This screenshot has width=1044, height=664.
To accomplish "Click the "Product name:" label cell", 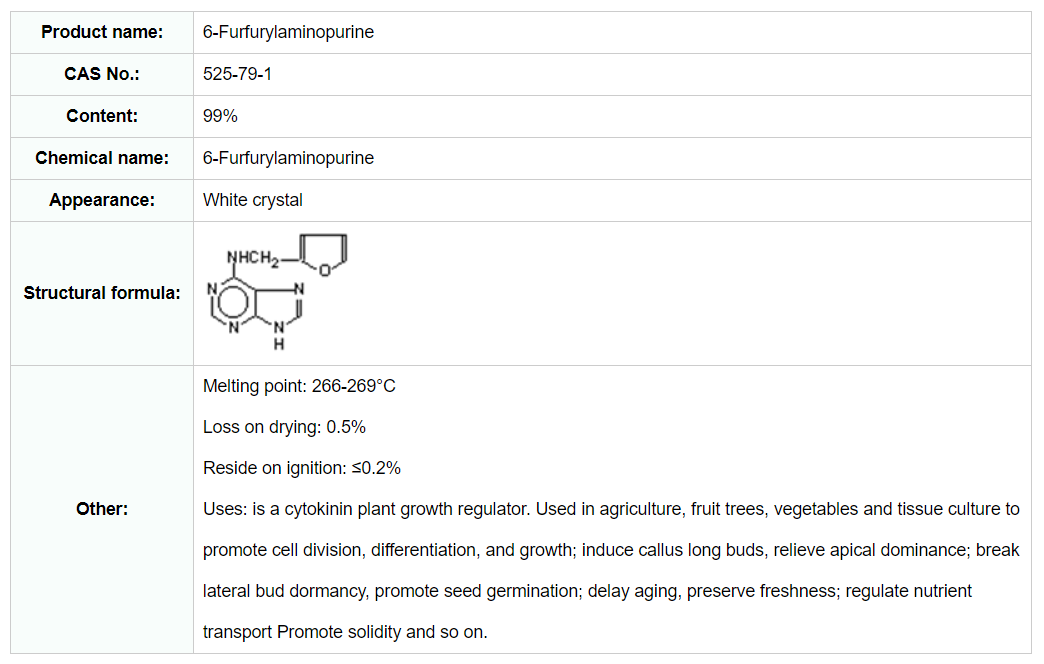I will point(102,32).
